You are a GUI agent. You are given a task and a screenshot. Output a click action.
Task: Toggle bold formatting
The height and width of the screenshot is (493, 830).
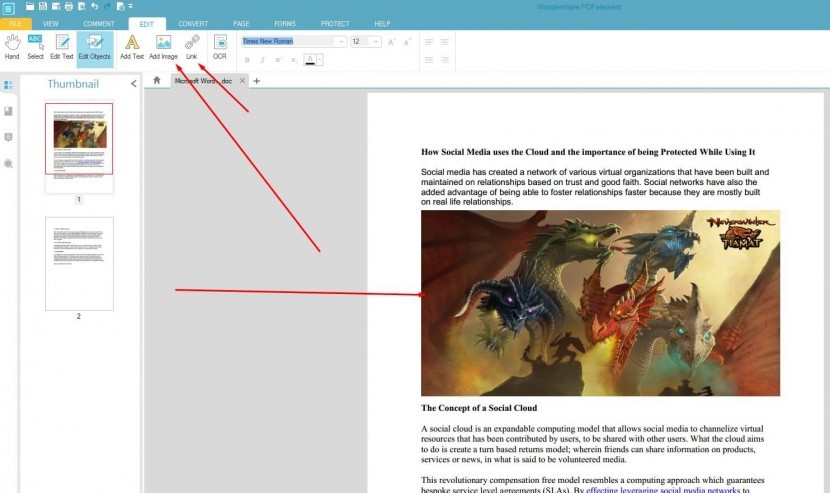pos(247,60)
